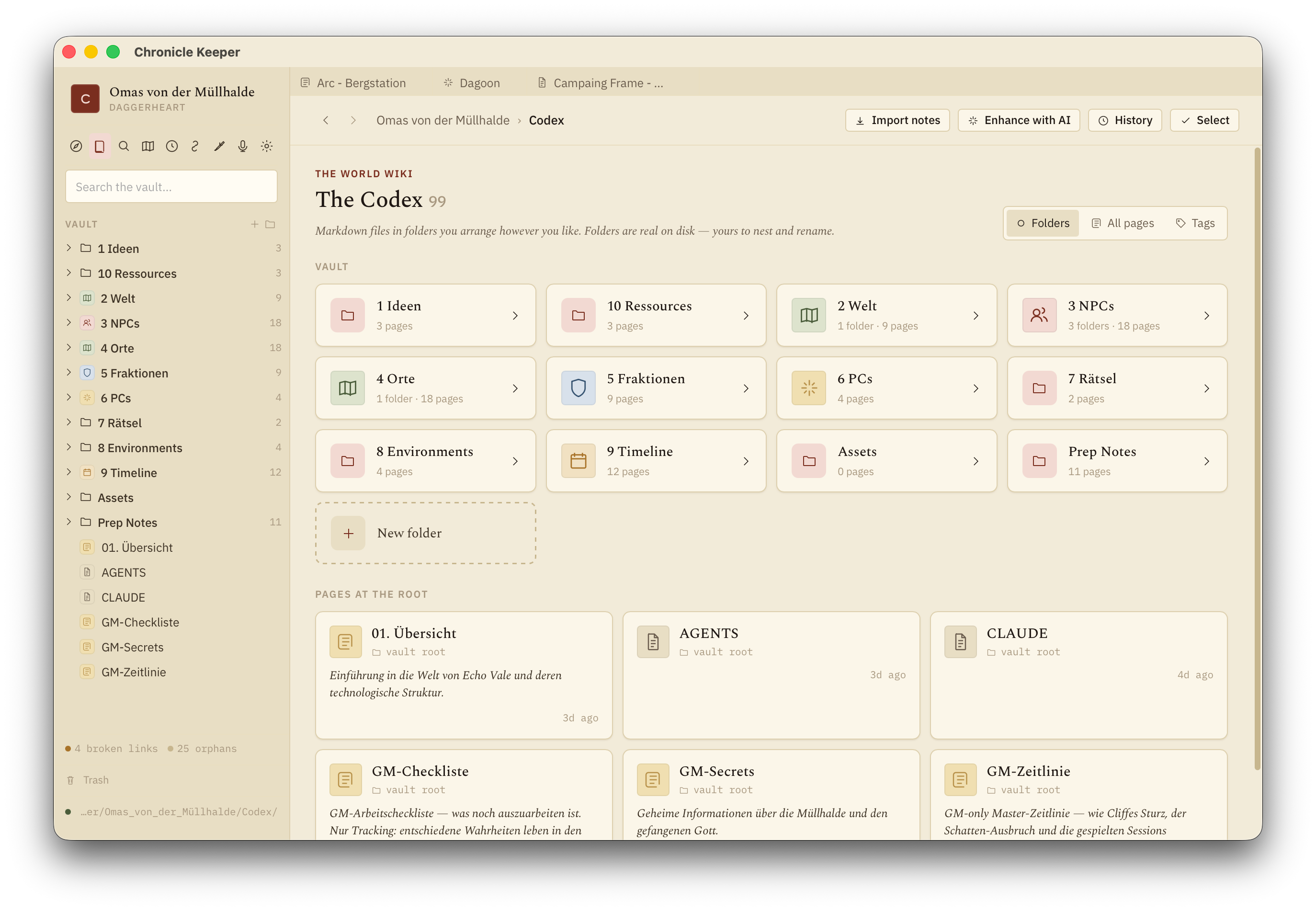1316x911 pixels.
Task: Click the trash can icon in sidebar
Action: click(70, 780)
